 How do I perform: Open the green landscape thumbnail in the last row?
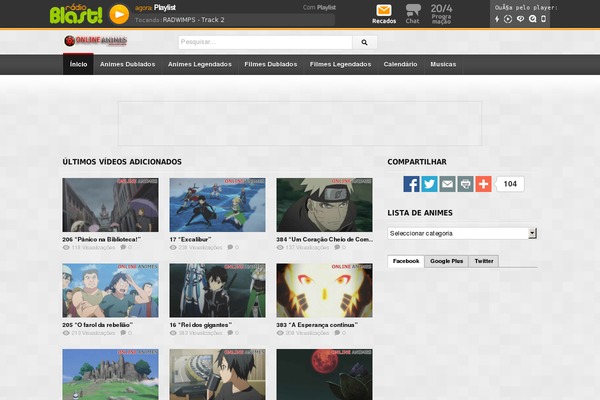111,374
